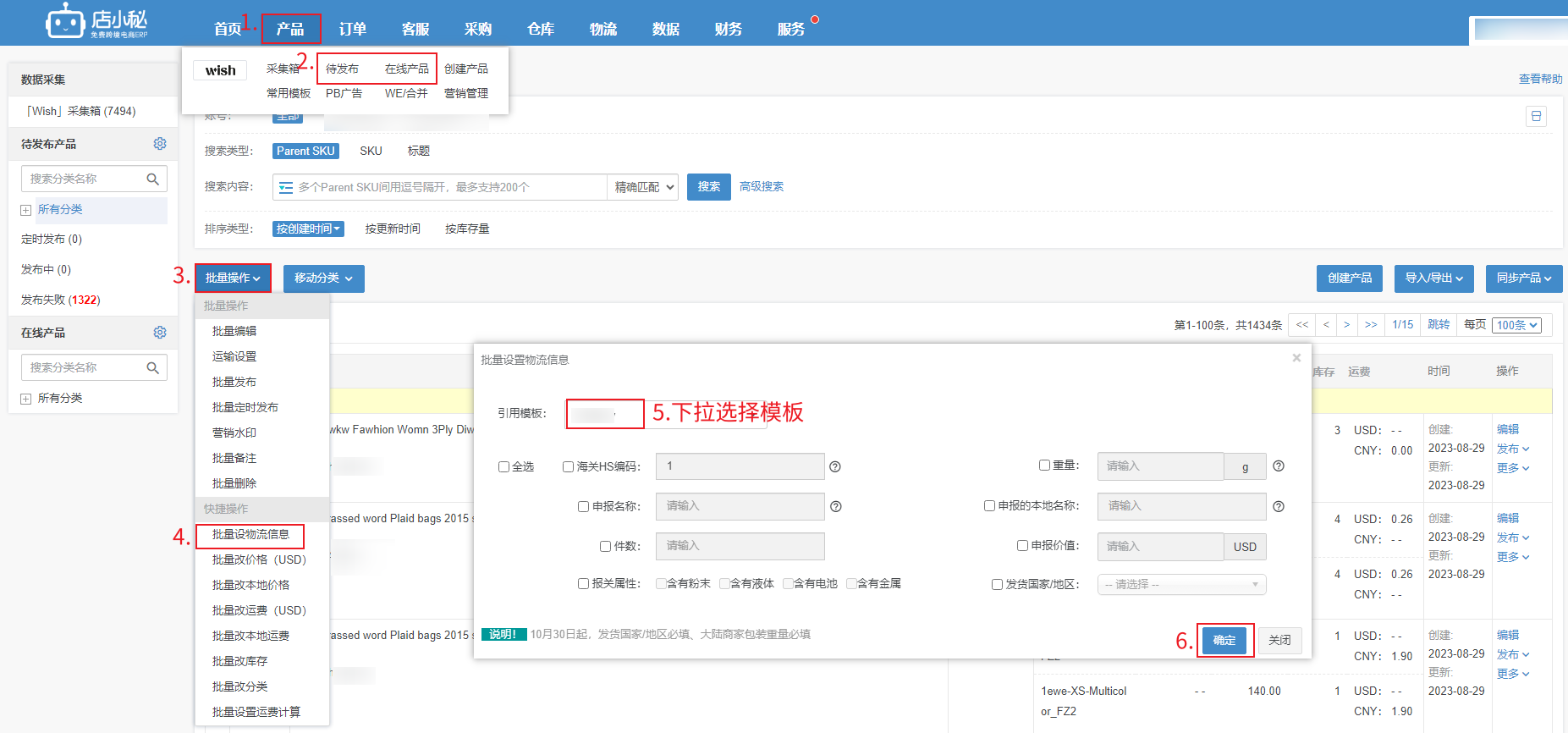
Task: Open settings gear for 待发布产品
Action: click(160, 144)
